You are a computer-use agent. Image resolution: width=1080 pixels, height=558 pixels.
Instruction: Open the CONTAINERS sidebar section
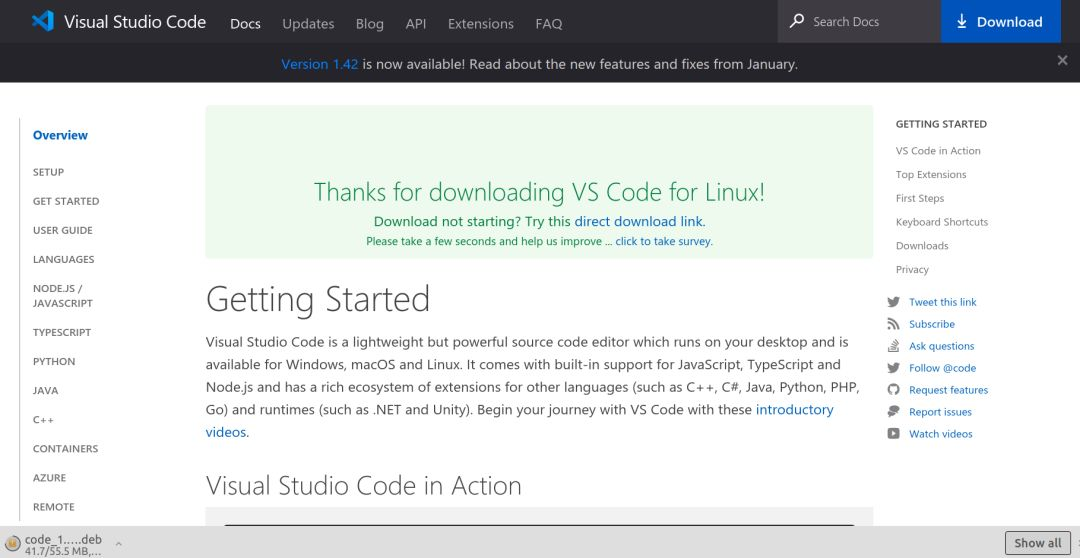(x=65, y=448)
